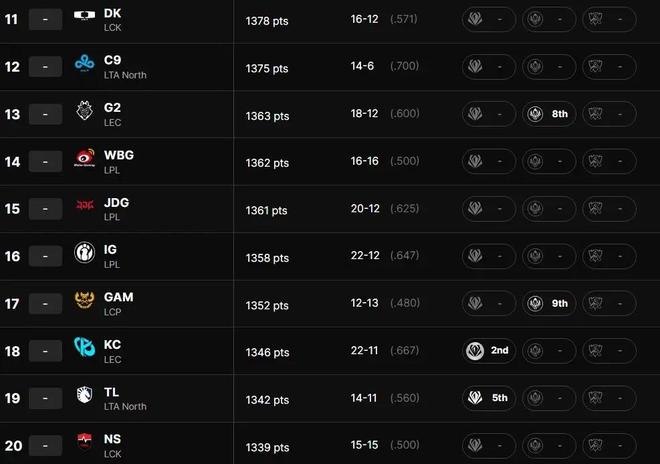660x464 pixels.
Task: Click NS's 15-15 win-loss record
Action: (364, 445)
